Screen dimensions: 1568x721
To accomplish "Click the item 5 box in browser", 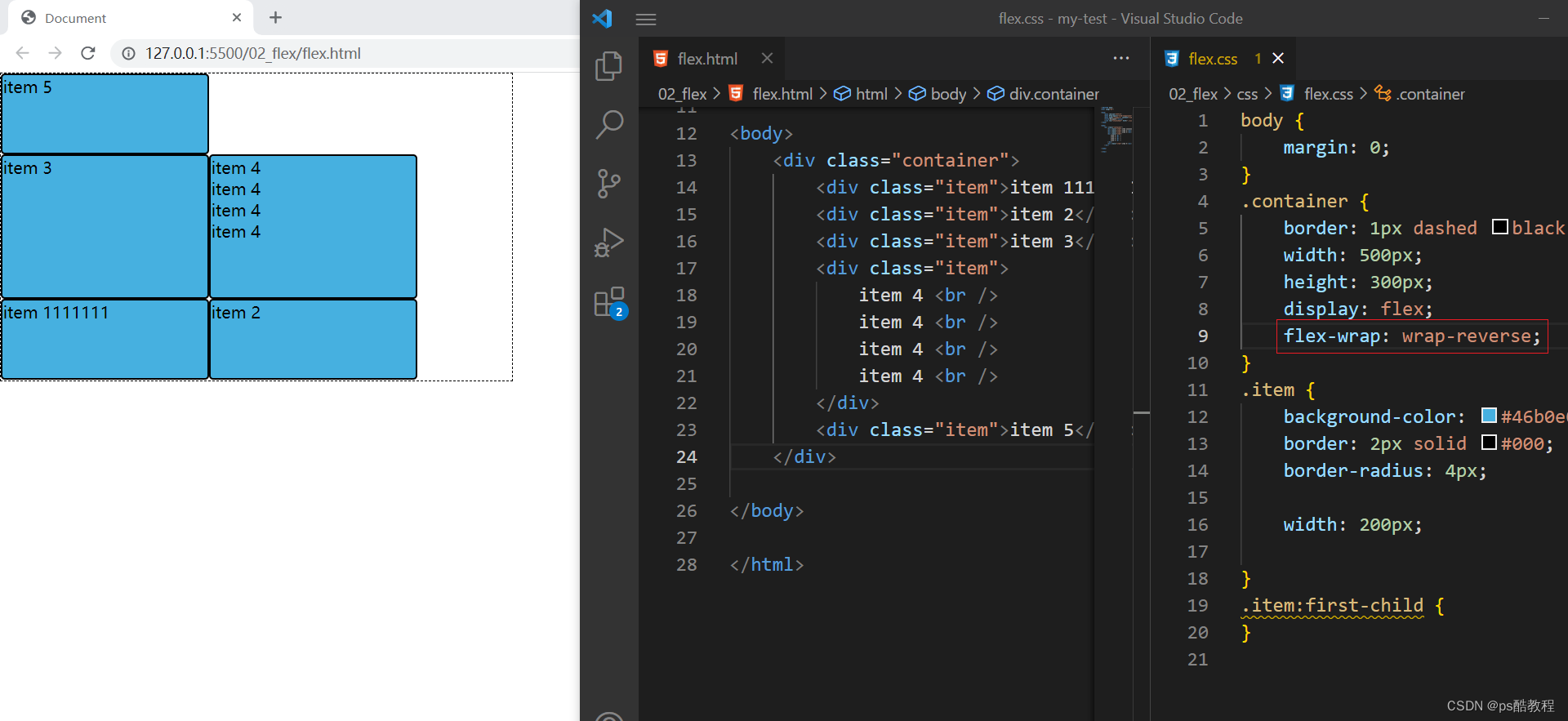I will coord(105,113).
